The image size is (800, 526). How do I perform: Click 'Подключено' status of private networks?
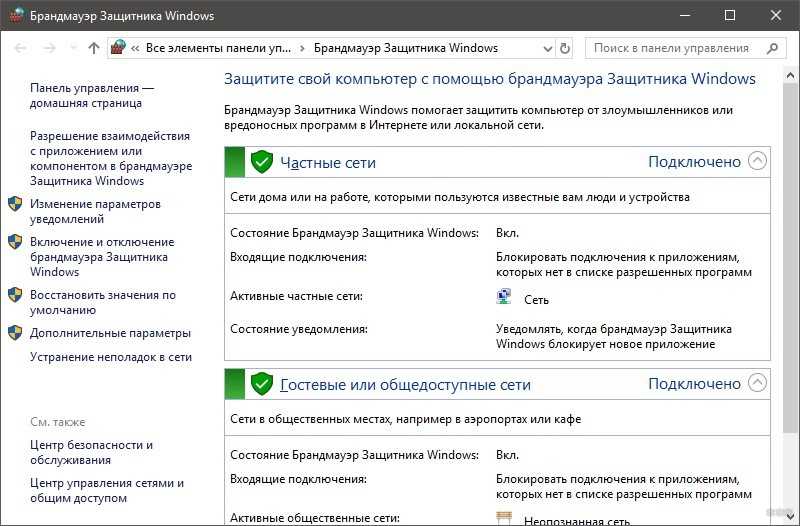click(694, 162)
